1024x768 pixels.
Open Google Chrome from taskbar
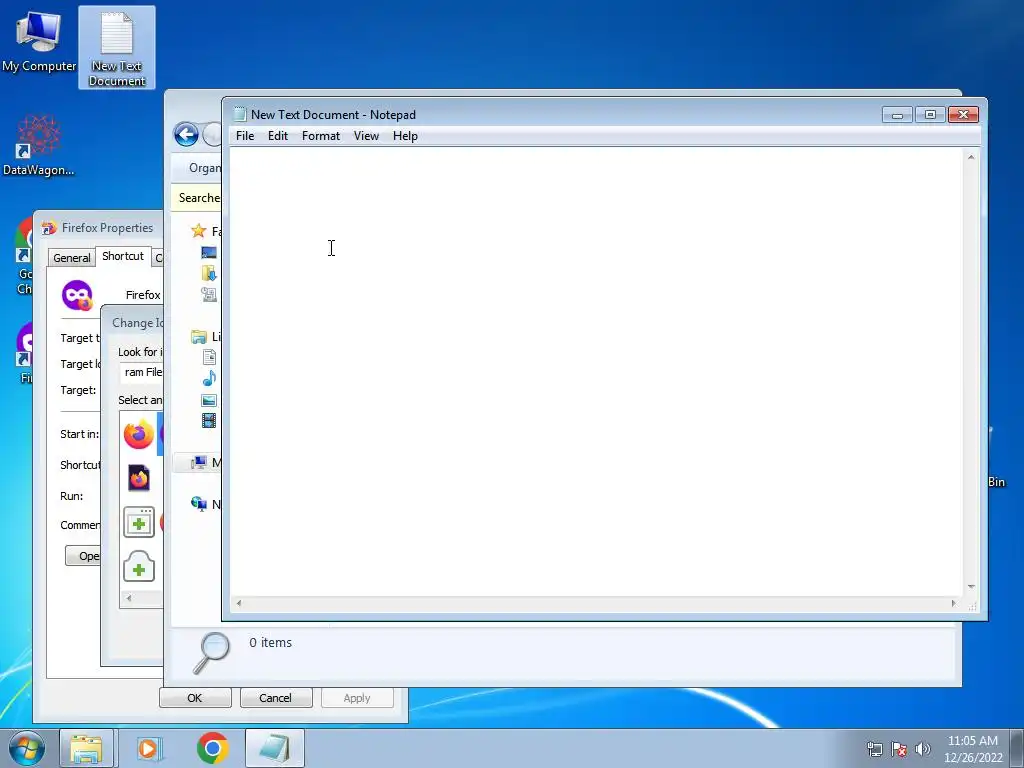[212, 748]
